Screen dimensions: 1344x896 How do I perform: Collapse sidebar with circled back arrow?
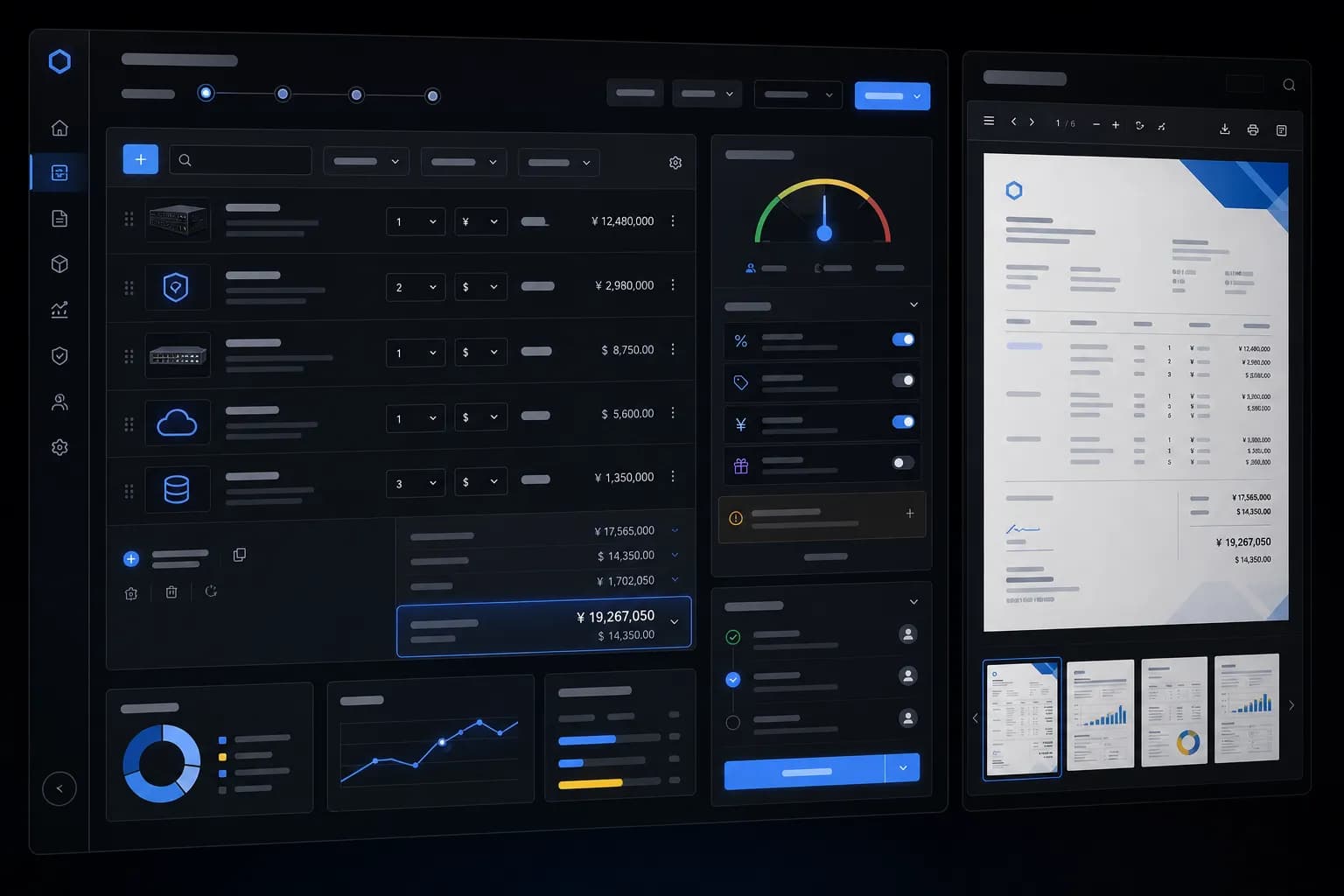[59, 788]
